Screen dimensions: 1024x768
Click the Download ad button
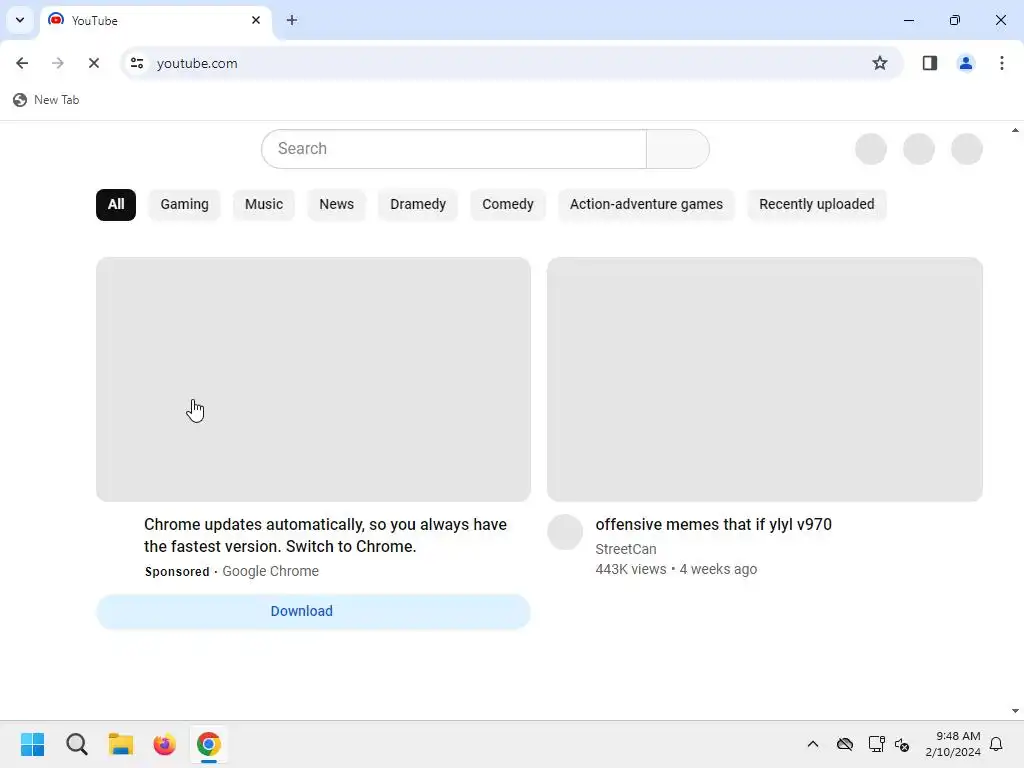click(313, 611)
